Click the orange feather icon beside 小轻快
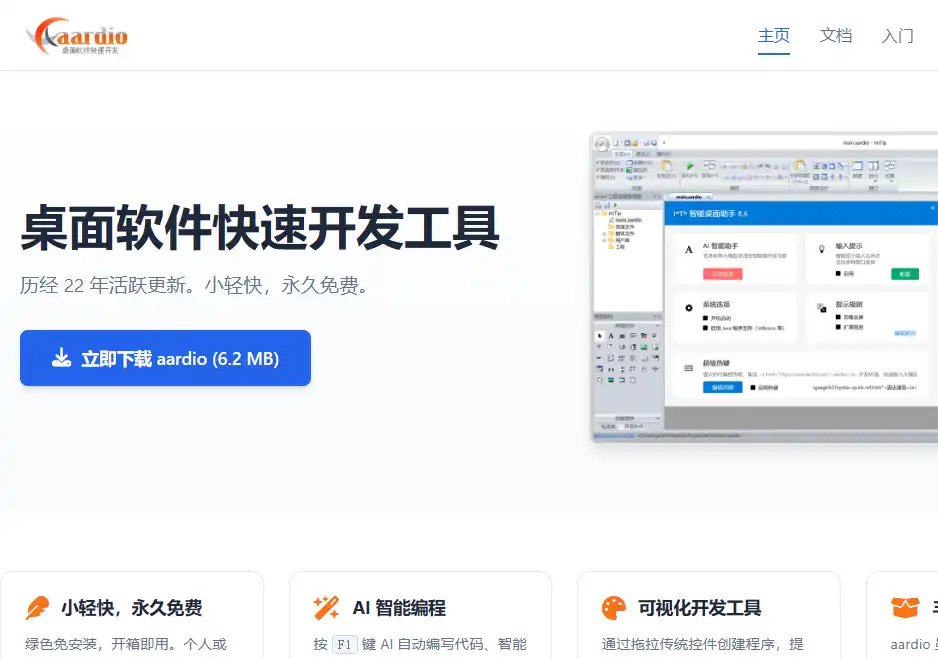Image resolution: width=938 pixels, height=658 pixels. tap(37, 608)
